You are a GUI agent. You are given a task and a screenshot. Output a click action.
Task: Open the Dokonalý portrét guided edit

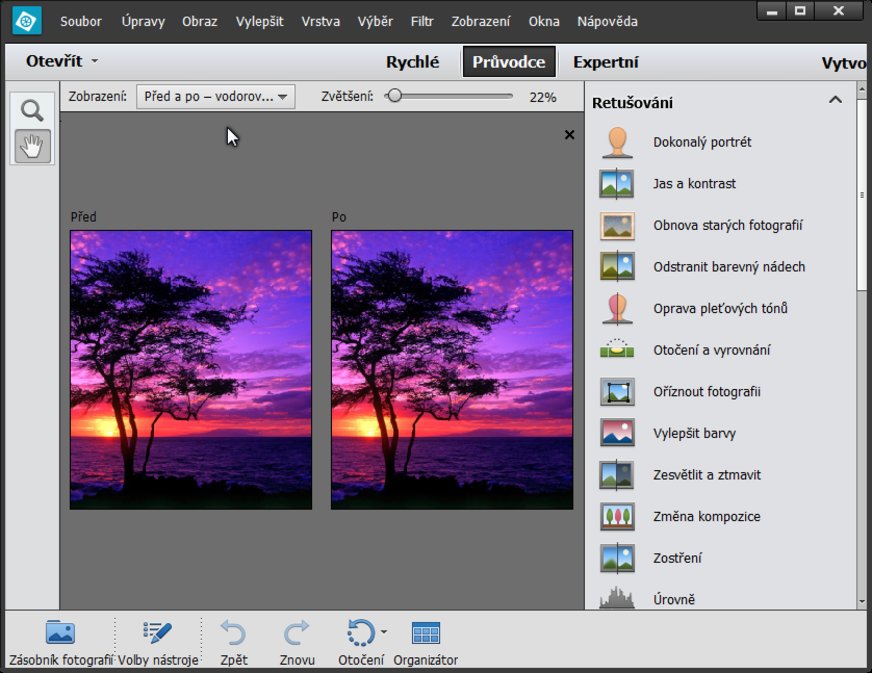(702, 142)
